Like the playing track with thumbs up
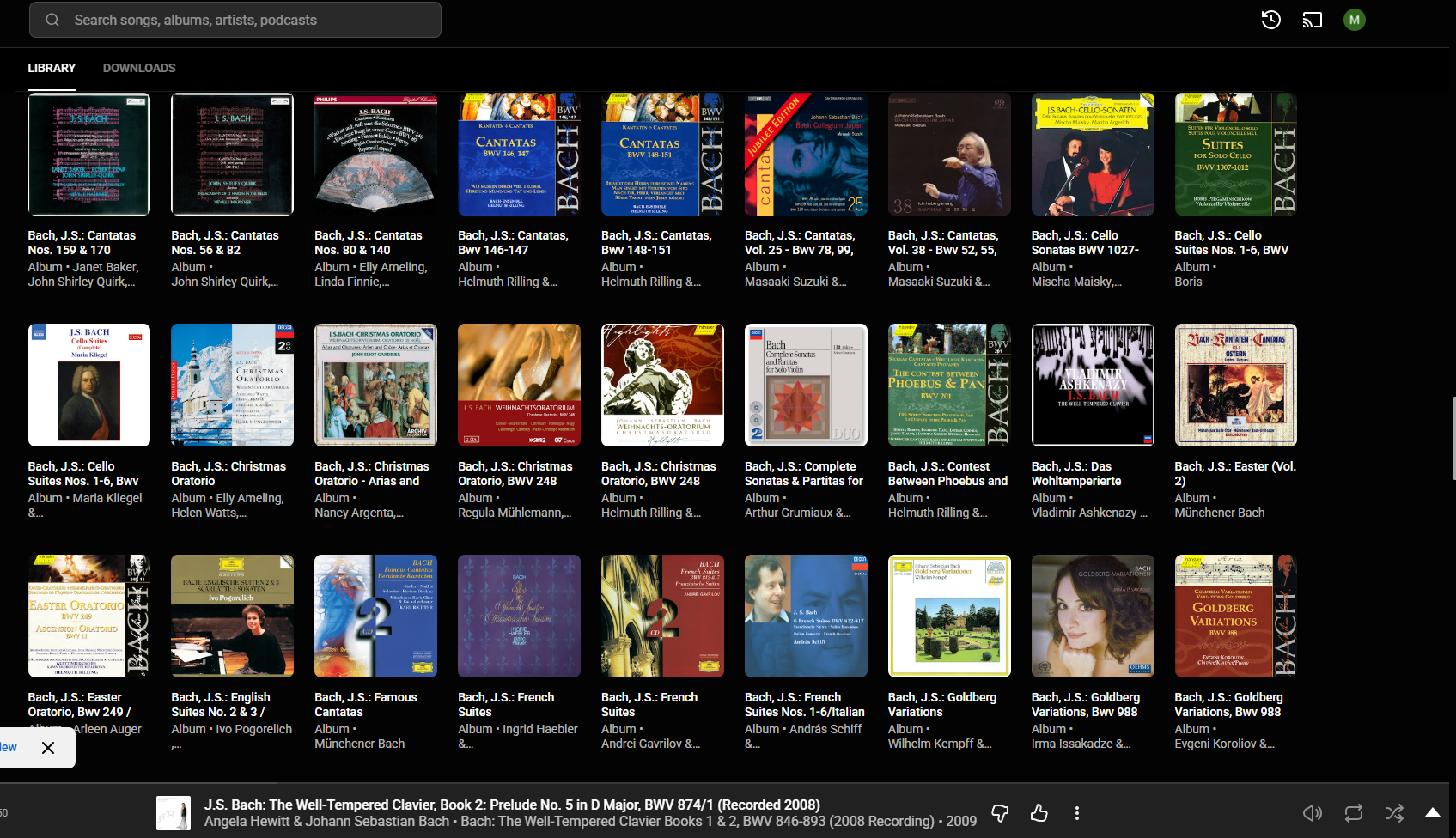1456x838 pixels. [1039, 813]
